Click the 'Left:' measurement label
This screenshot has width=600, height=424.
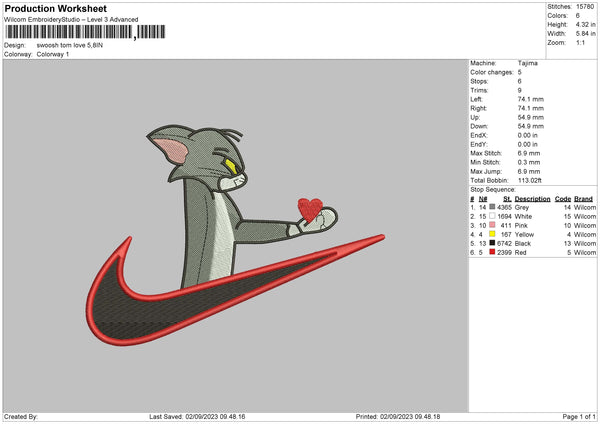476,99
